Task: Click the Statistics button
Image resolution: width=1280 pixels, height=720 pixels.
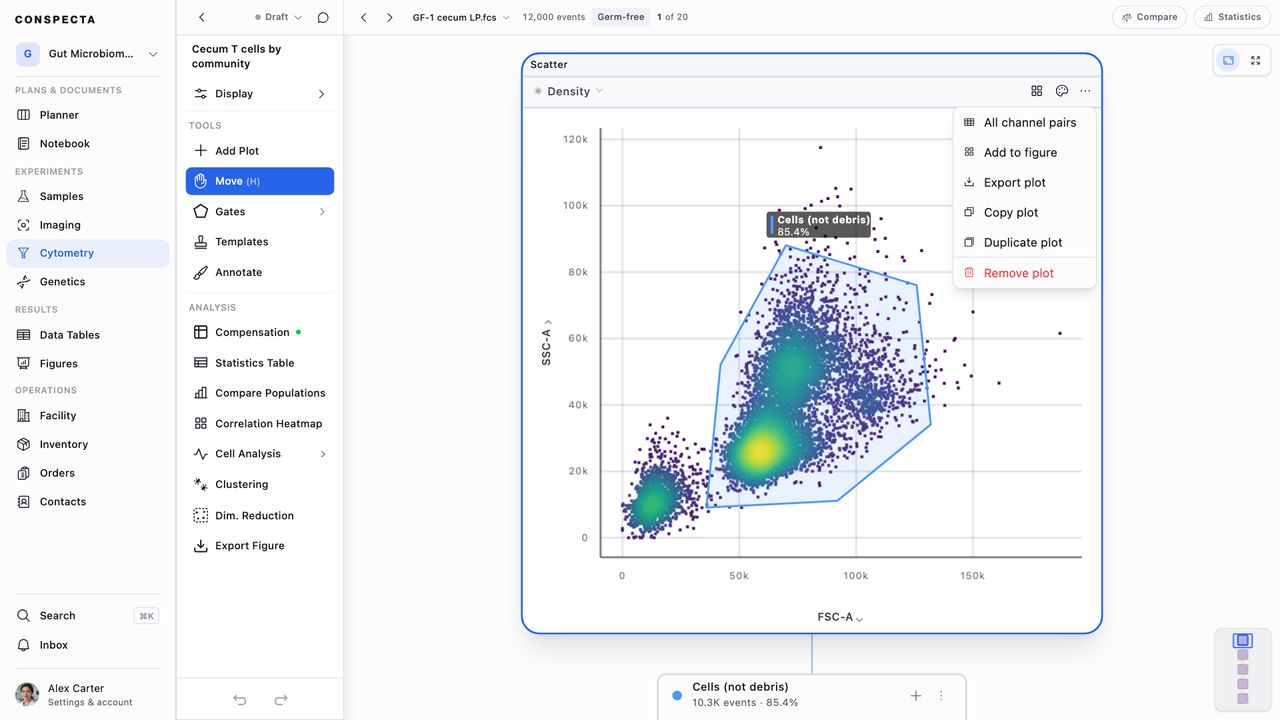Action: tap(1232, 17)
